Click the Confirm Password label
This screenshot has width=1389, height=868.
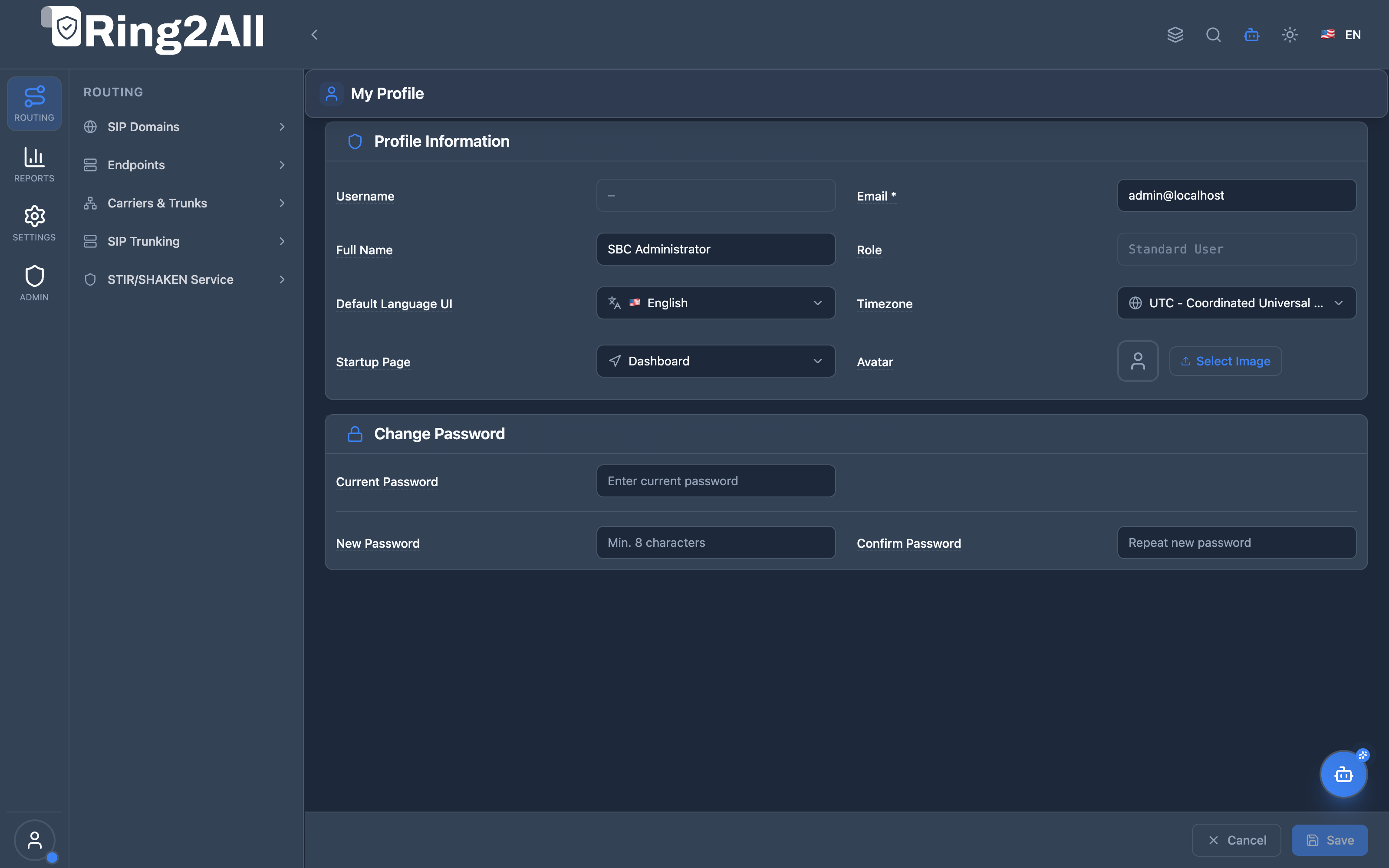[x=908, y=544]
